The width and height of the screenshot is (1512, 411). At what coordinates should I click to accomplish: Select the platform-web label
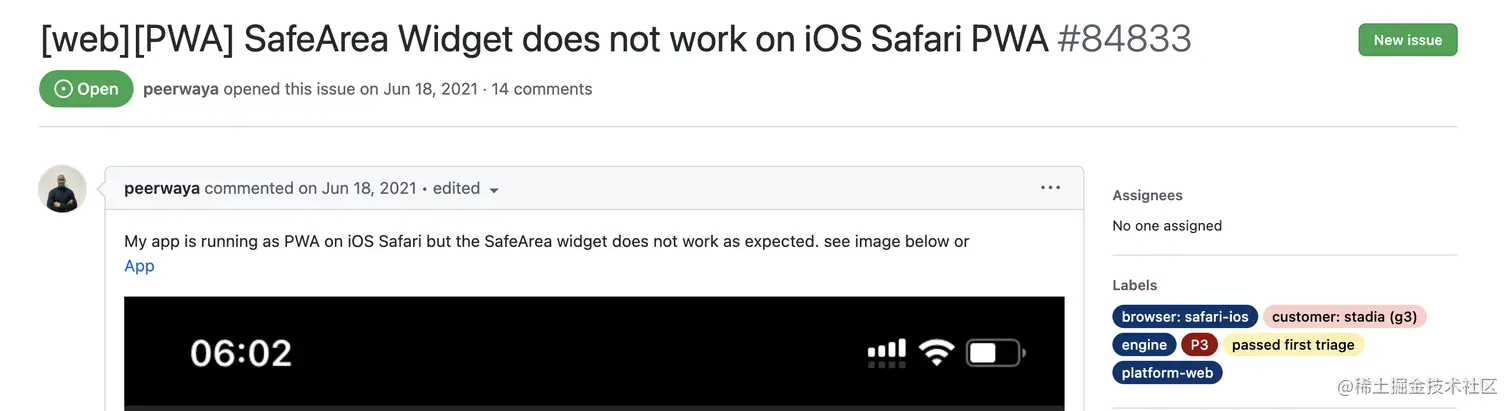1167,373
